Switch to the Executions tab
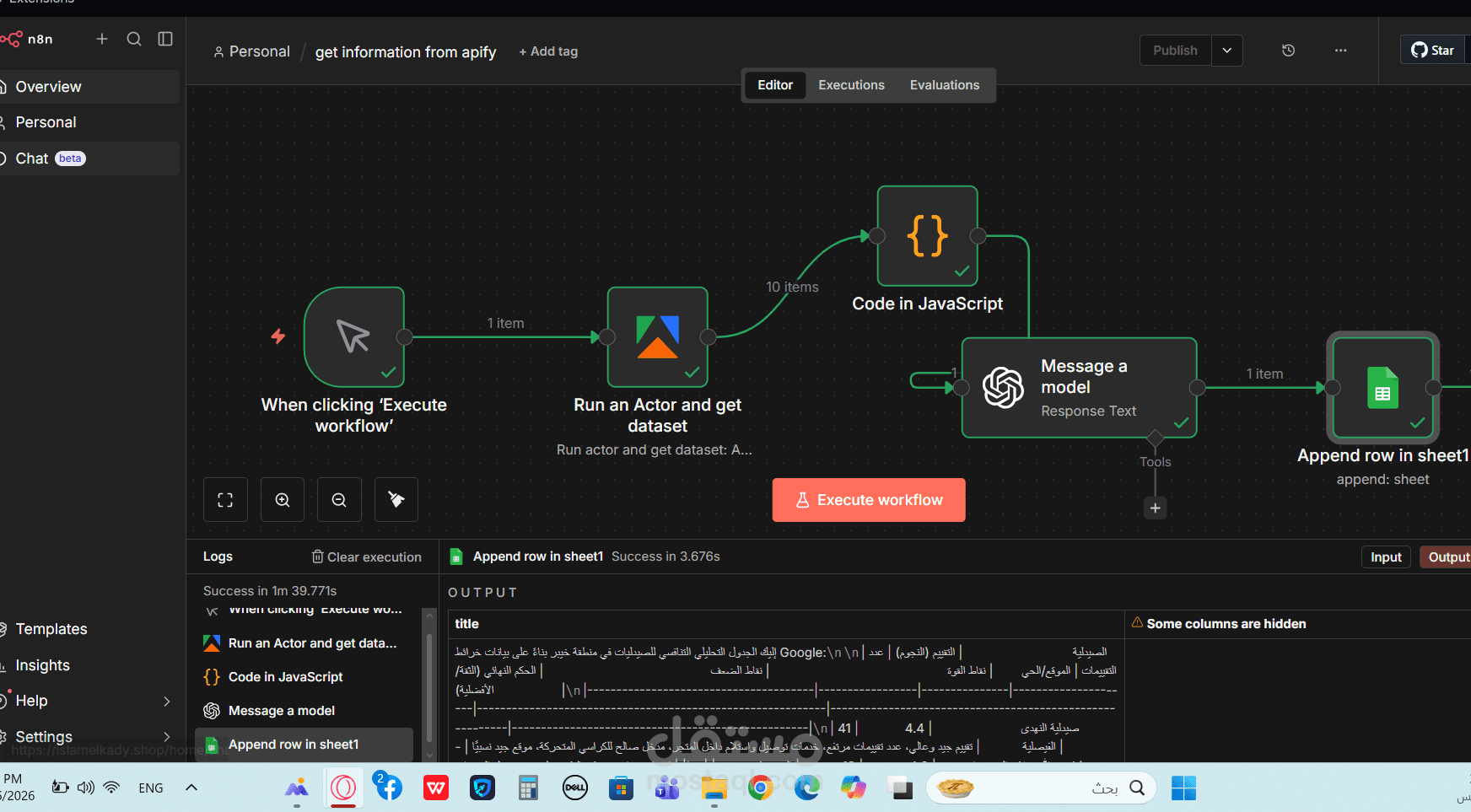 pyautogui.click(x=851, y=84)
